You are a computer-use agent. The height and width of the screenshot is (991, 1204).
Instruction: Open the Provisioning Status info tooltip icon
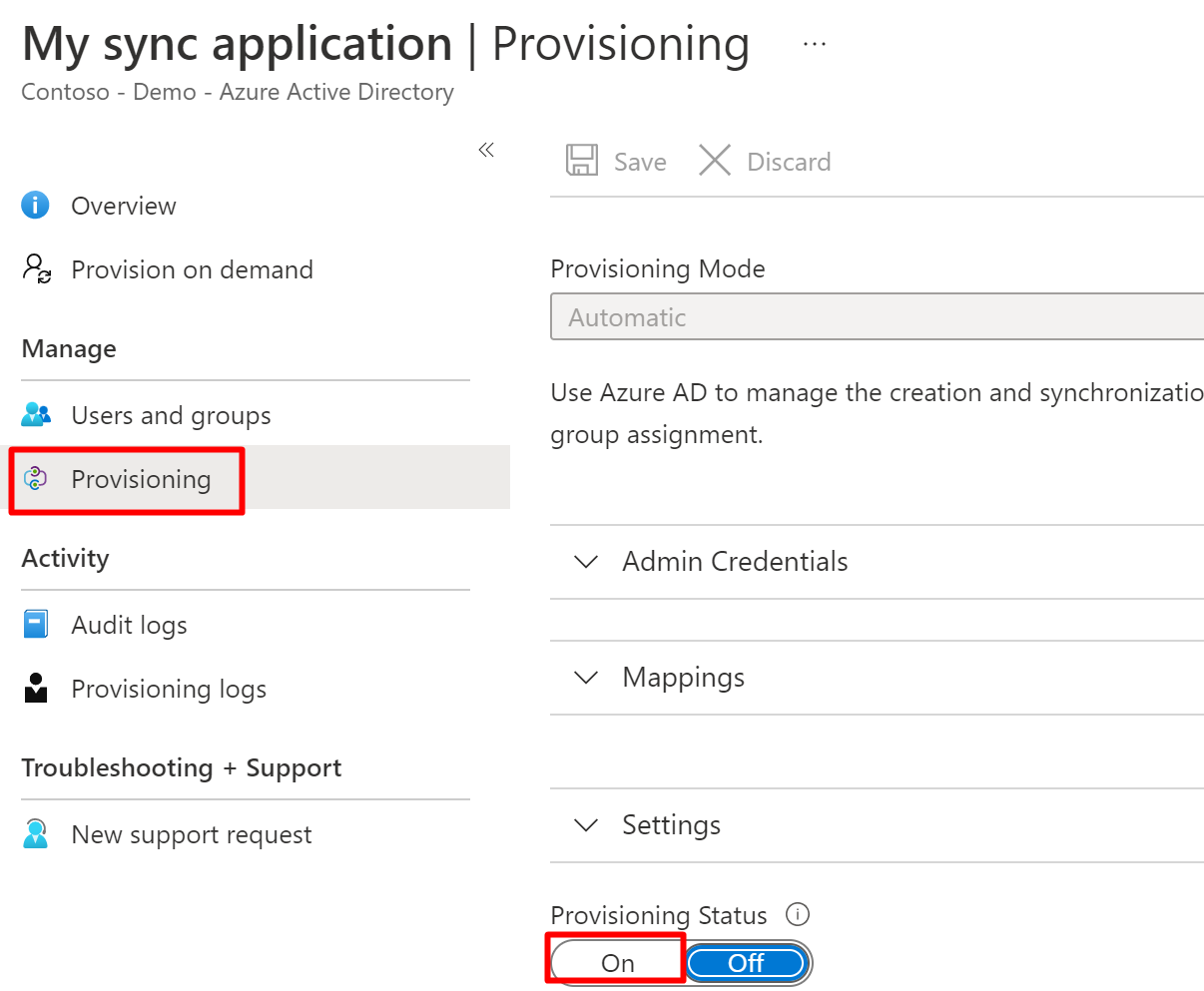797,914
